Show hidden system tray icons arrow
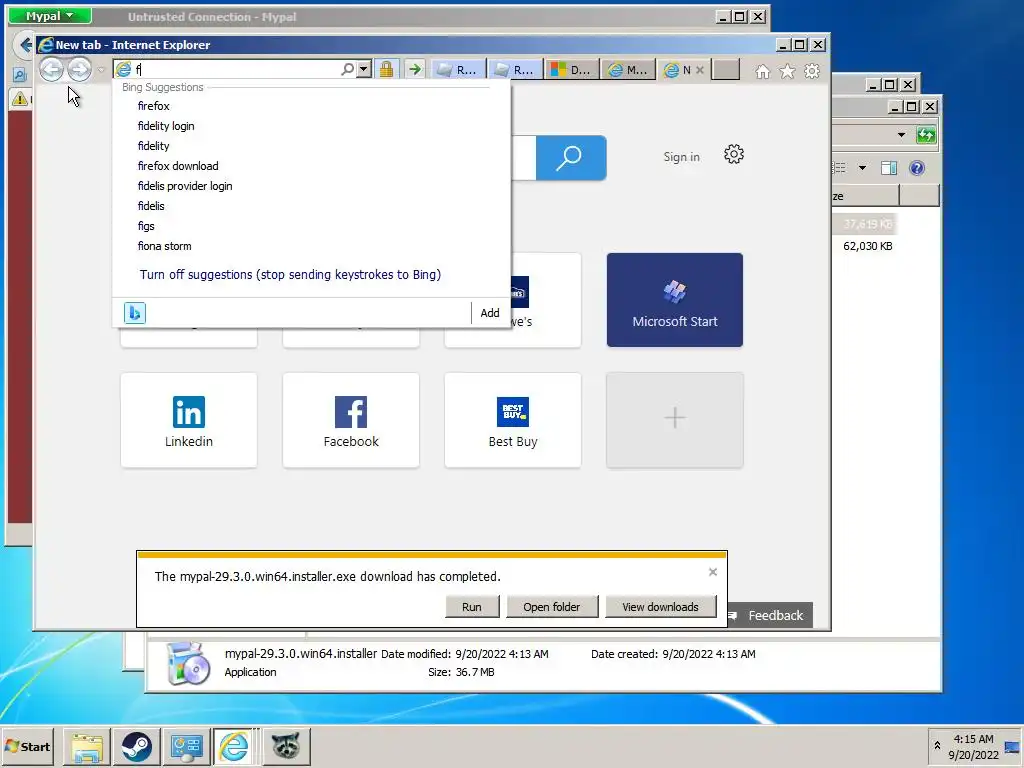1024x768 pixels. pos(936,746)
